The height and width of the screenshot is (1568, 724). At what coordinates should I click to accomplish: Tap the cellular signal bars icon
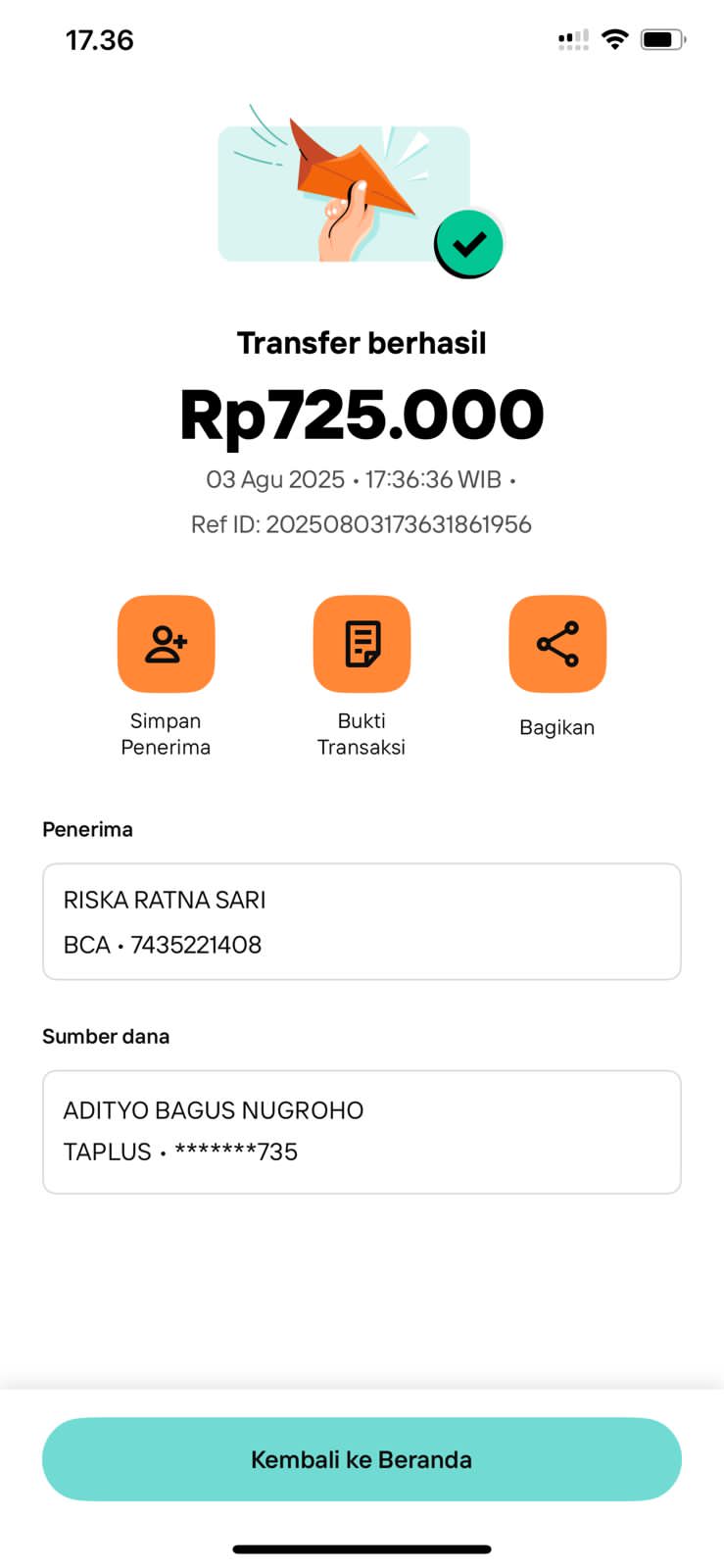(573, 40)
